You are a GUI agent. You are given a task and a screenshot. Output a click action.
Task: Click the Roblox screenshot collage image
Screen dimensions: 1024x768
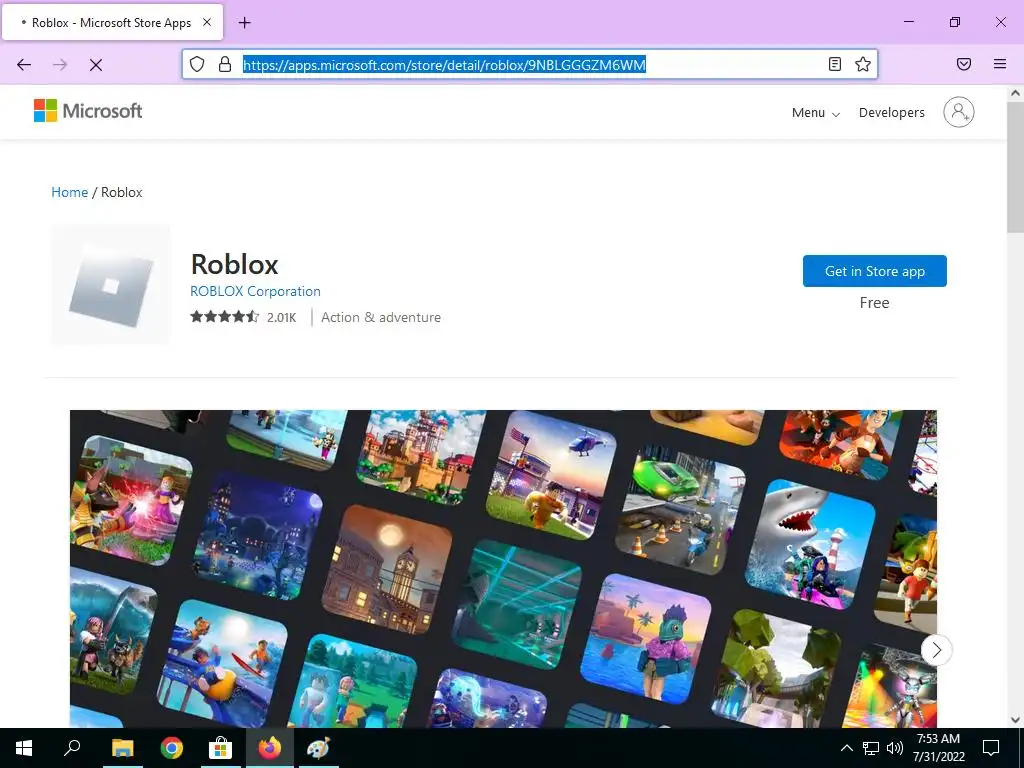[x=503, y=568]
